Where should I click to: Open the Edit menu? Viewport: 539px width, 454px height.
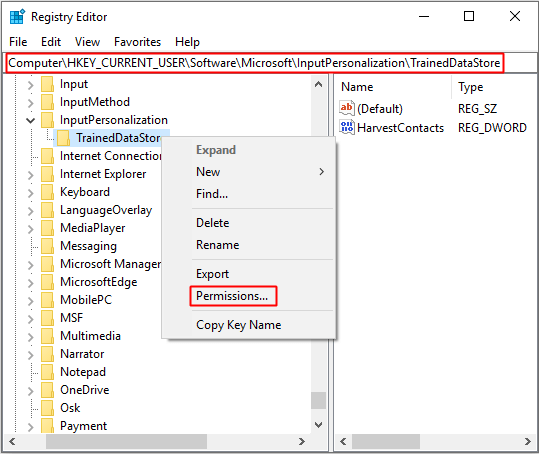(x=51, y=42)
